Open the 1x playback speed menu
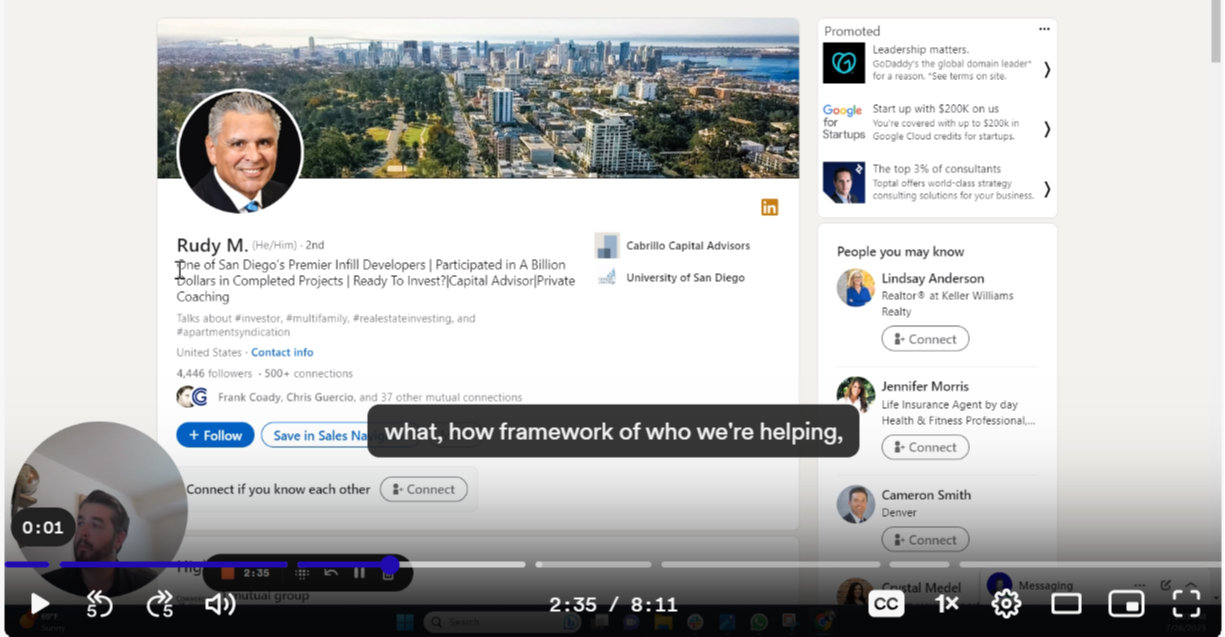Viewport: 1225px width, 637px height. click(x=946, y=604)
